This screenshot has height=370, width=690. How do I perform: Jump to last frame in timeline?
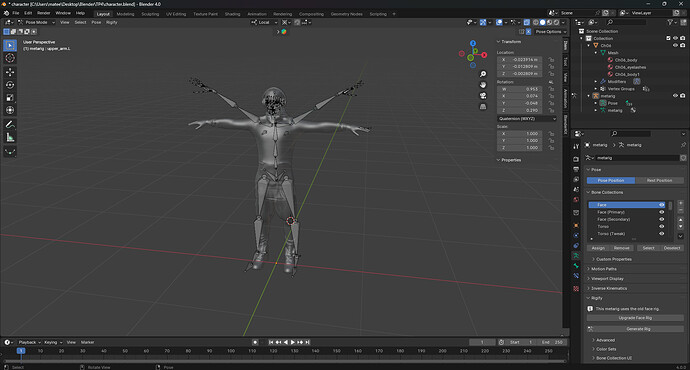coord(308,342)
